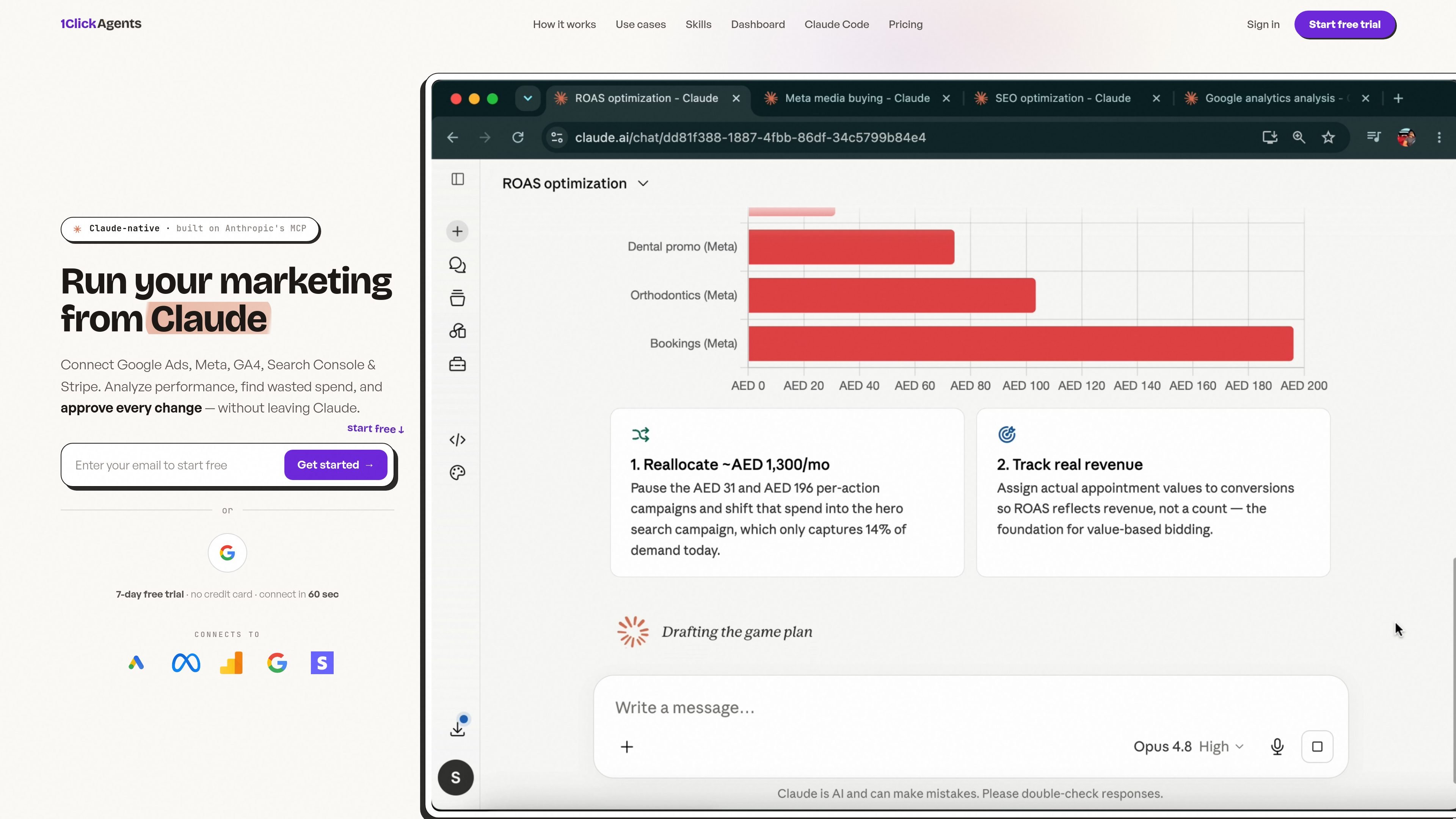Open the Projects stack icon in sidebar
The width and height of the screenshot is (1456, 819).
point(457,298)
